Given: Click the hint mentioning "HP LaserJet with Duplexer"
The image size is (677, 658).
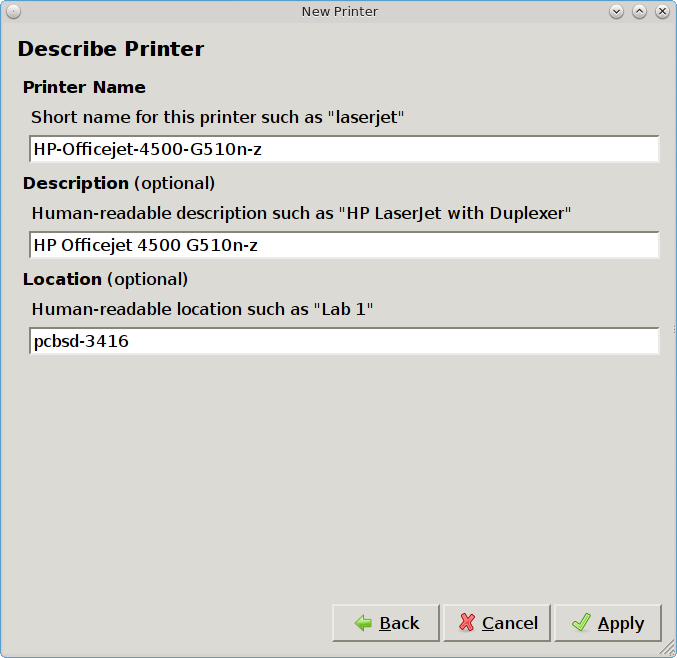Looking at the screenshot, I should pos(301,213).
